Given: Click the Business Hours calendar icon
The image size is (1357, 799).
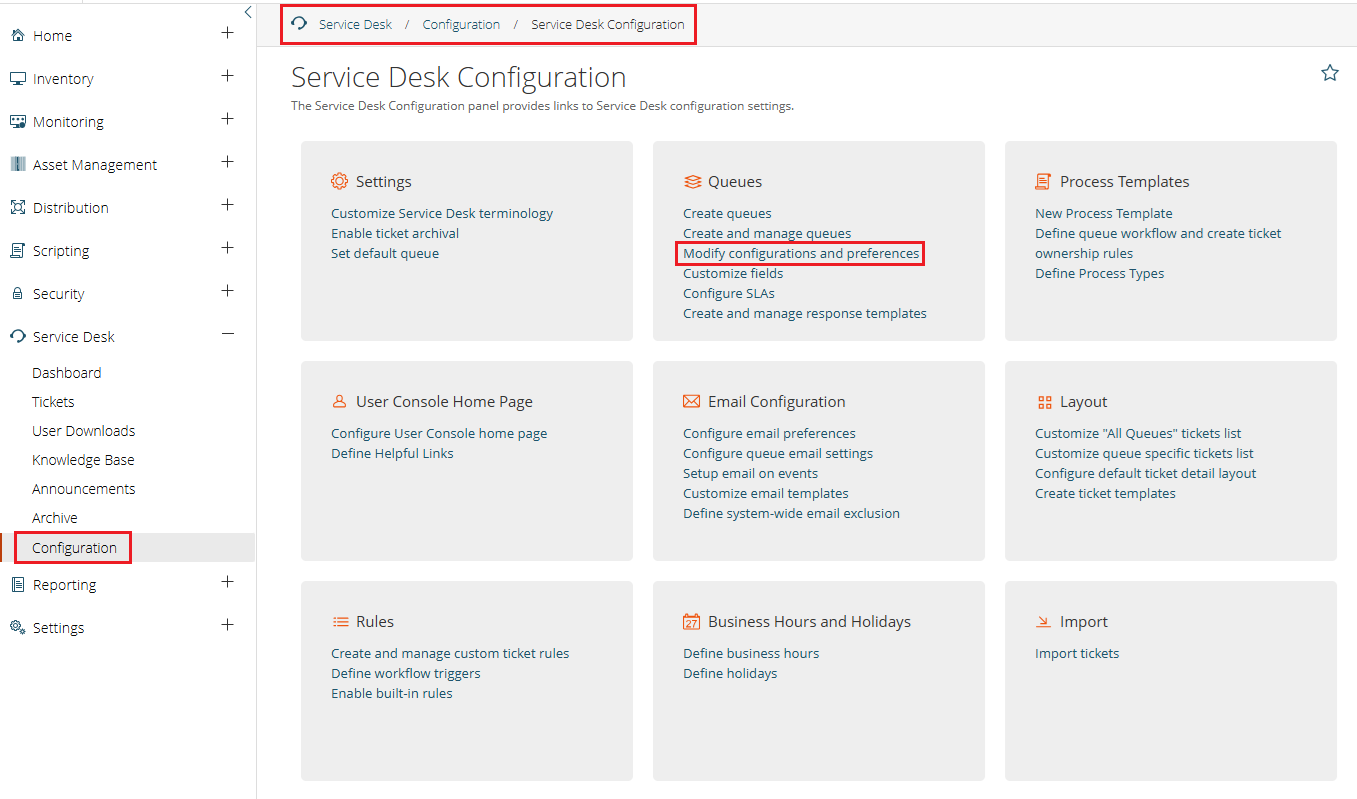Looking at the screenshot, I should coord(692,622).
